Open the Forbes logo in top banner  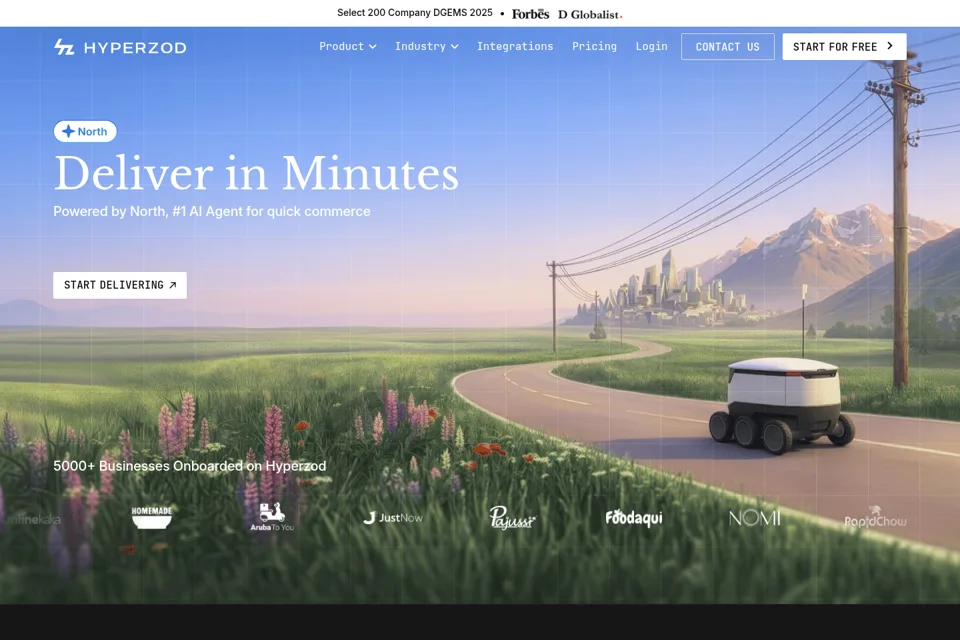coord(530,14)
